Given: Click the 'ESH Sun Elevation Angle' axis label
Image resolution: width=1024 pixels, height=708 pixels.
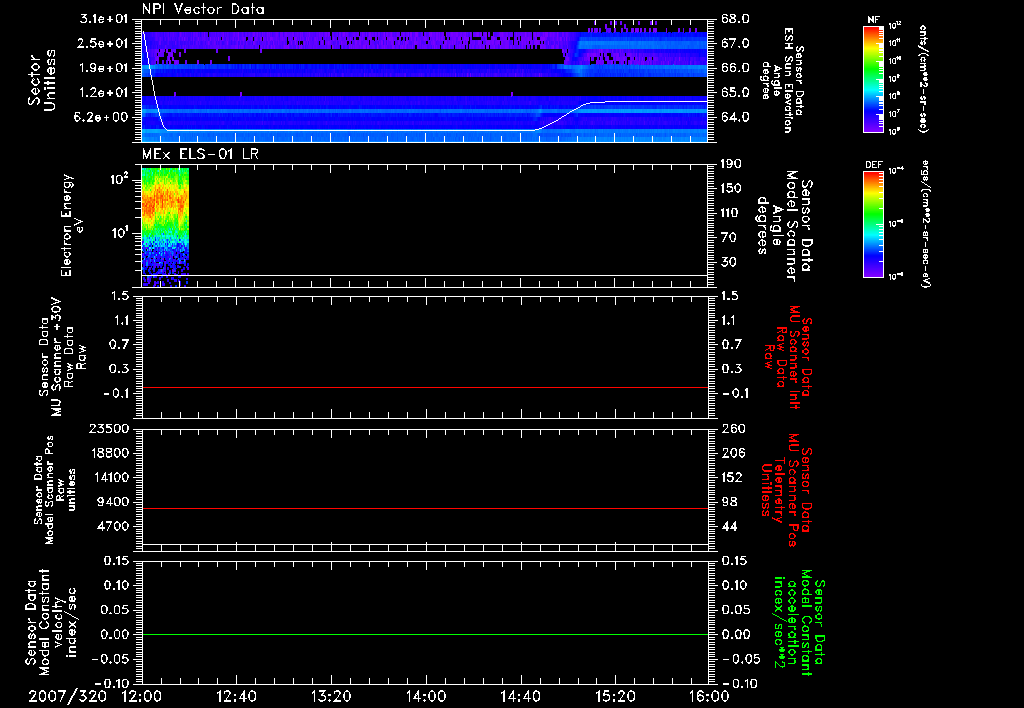Looking at the screenshot, I should 782,80.
